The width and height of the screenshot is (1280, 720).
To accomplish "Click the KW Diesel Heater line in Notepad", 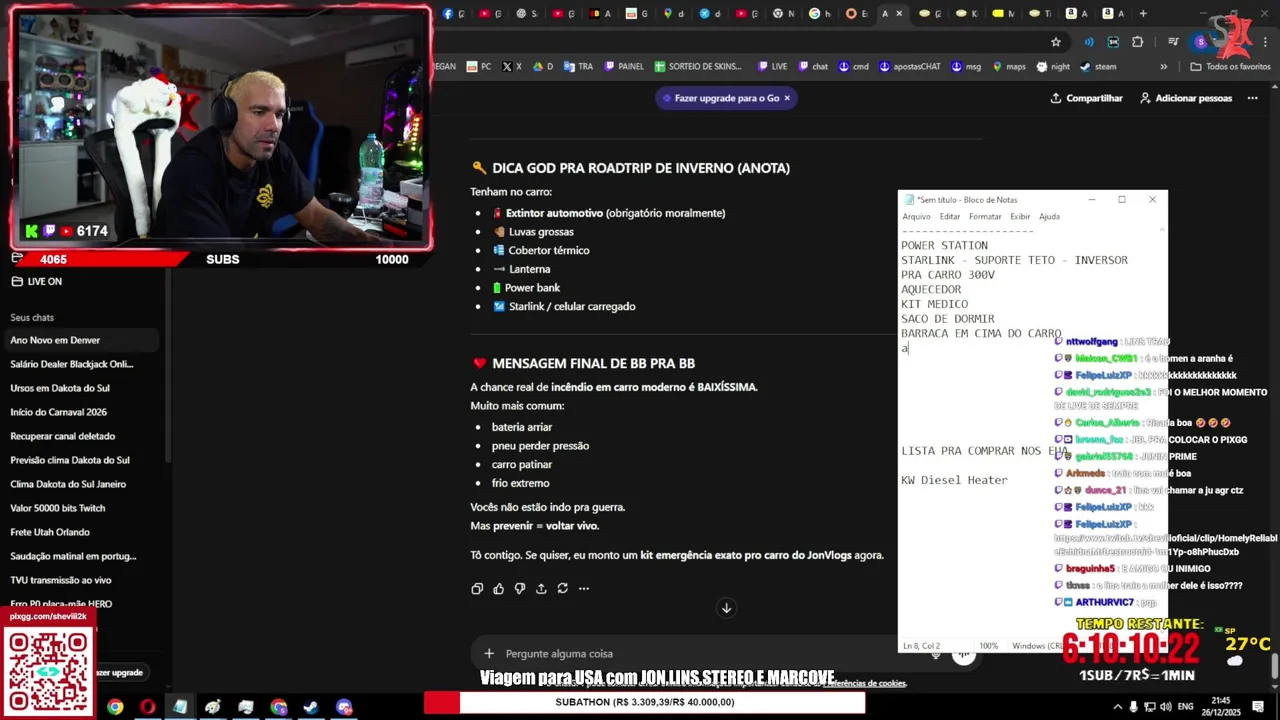I will (954, 480).
